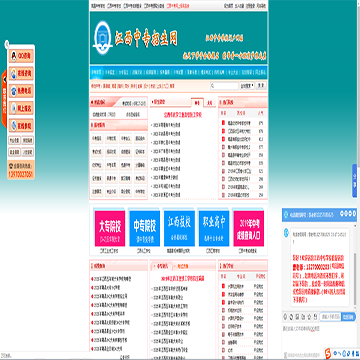Click the leftmost icon in chat input toolbar
Viewport: 360px width, 360px height.
point(285,316)
